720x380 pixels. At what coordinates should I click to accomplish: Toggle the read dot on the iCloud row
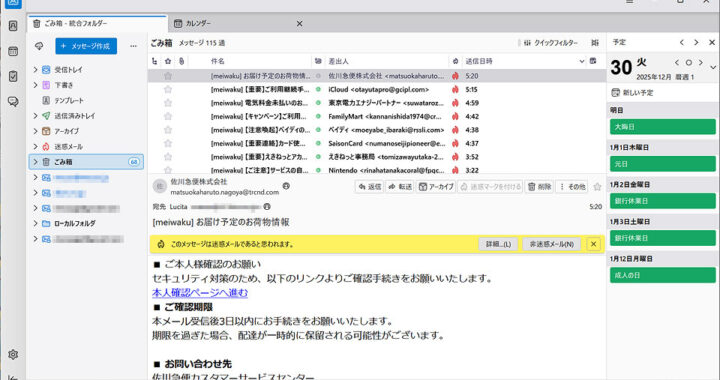[x=318, y=89]
